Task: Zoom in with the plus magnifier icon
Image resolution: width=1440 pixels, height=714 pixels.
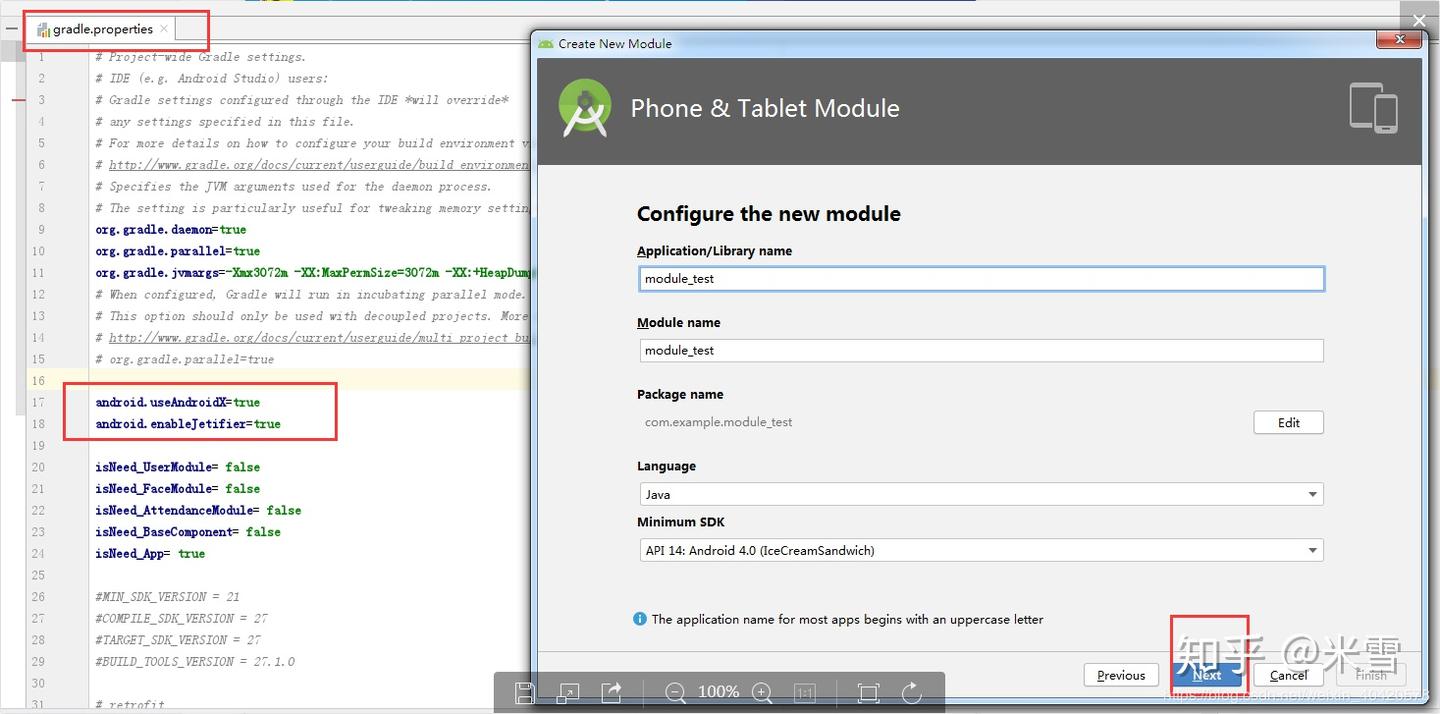Action: [x=762, y=692]
